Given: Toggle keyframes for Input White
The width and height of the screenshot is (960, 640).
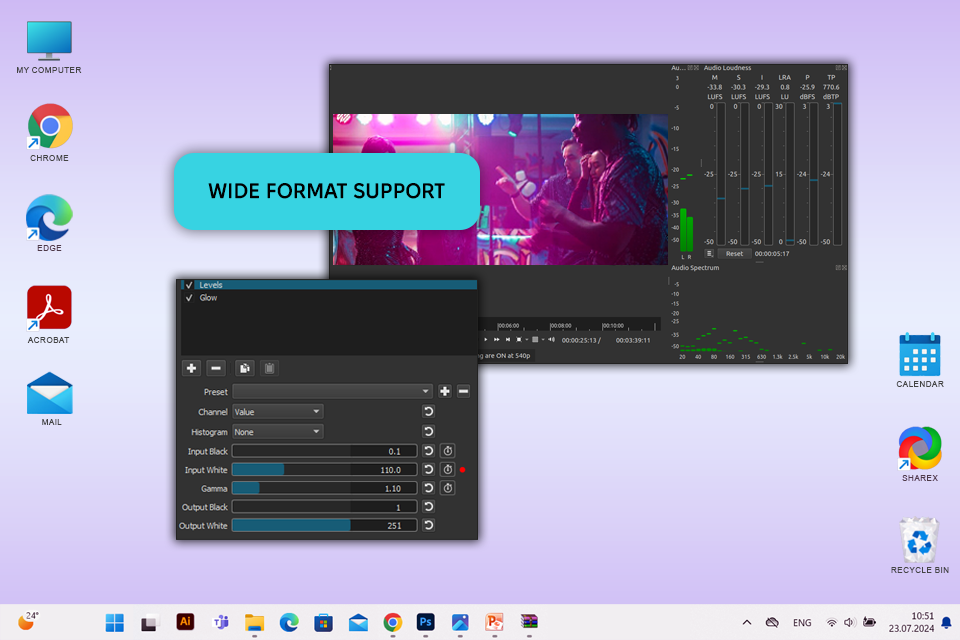Looking at the screenshot, I should point(448,469).
